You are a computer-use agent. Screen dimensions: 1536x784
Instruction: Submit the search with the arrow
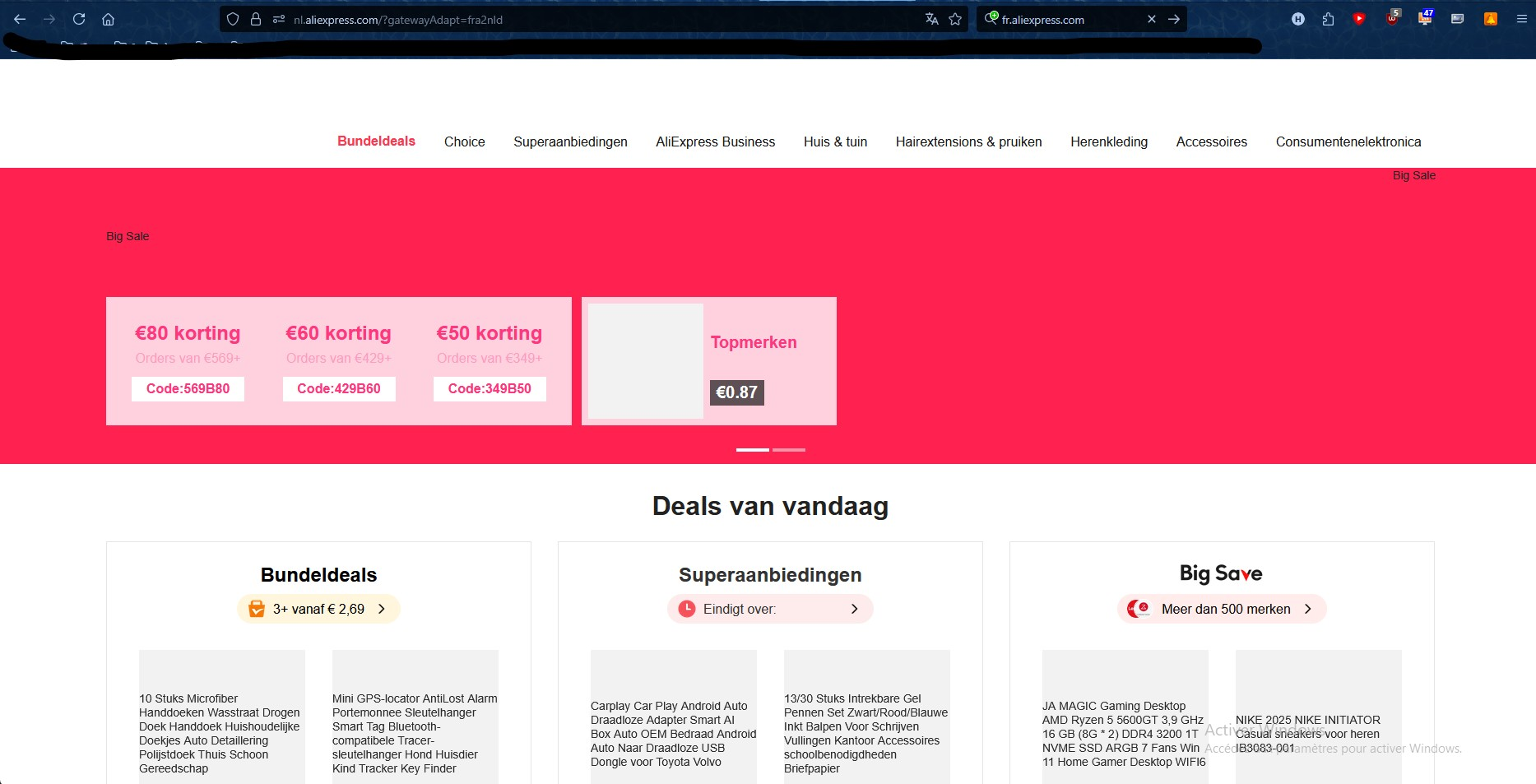click(x=1174, y=19)
